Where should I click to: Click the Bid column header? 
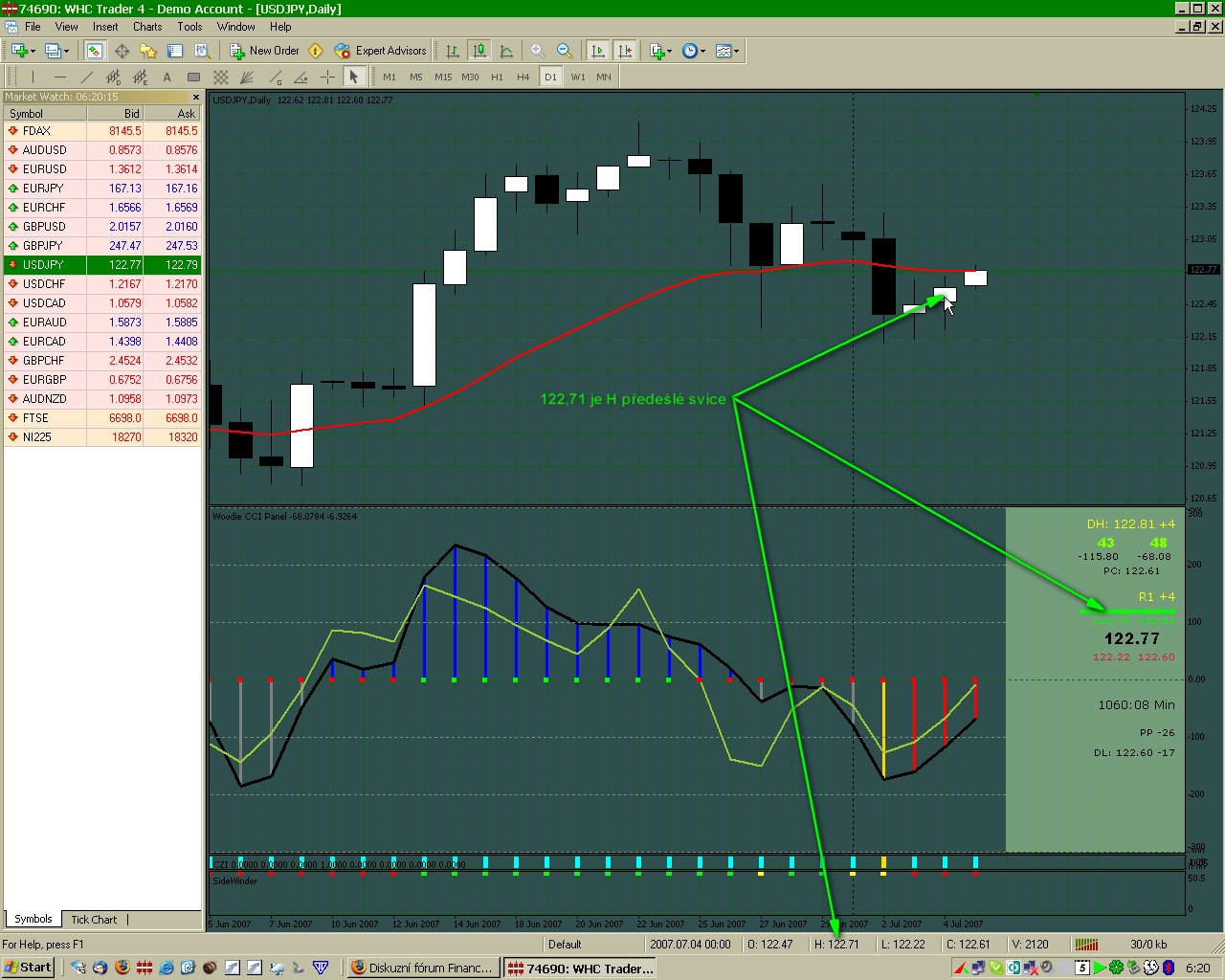[x=115, y=113]
